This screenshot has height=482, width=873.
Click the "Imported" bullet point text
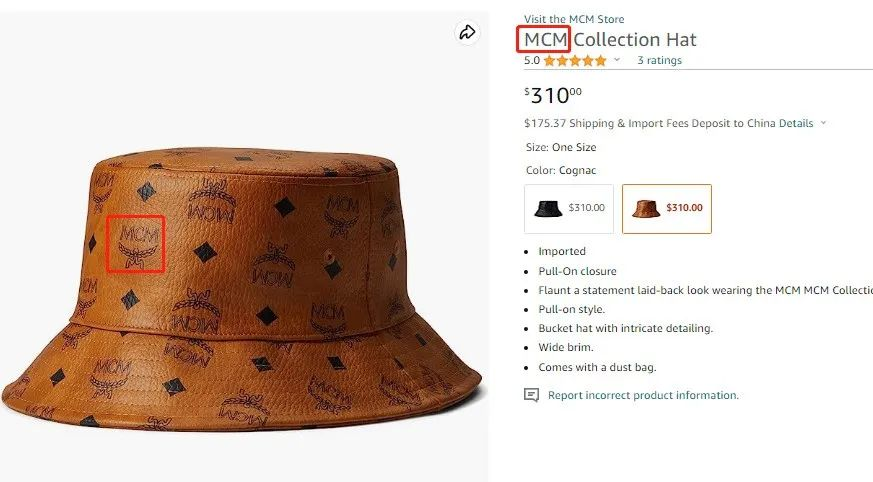click(562, 251)
